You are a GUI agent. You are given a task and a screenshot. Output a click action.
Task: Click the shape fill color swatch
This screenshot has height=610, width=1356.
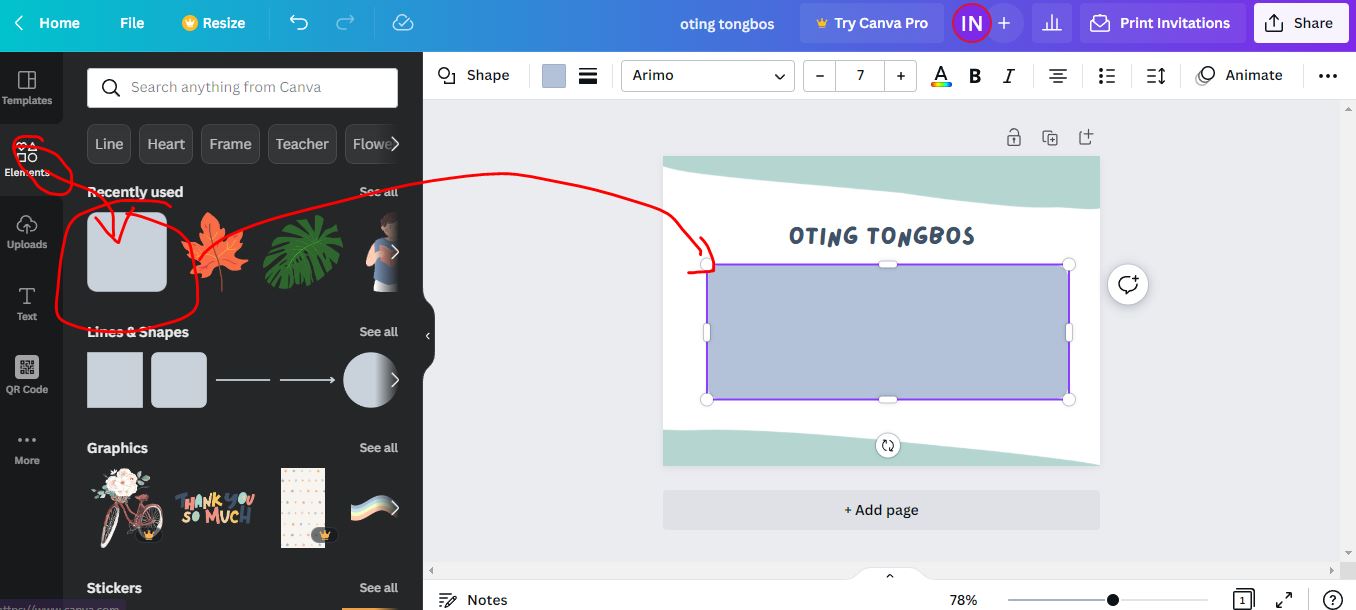tap(553, 75)
